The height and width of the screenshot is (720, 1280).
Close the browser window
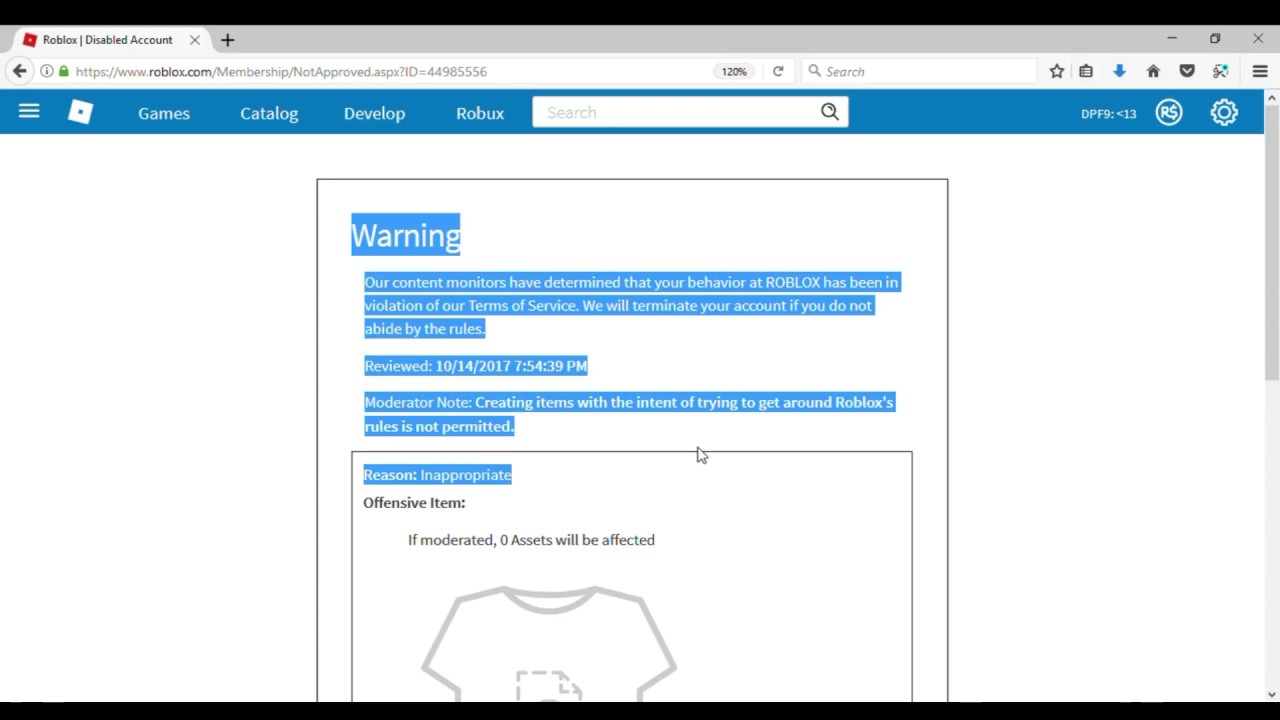pyautogui.click(x=1258, y=39)
